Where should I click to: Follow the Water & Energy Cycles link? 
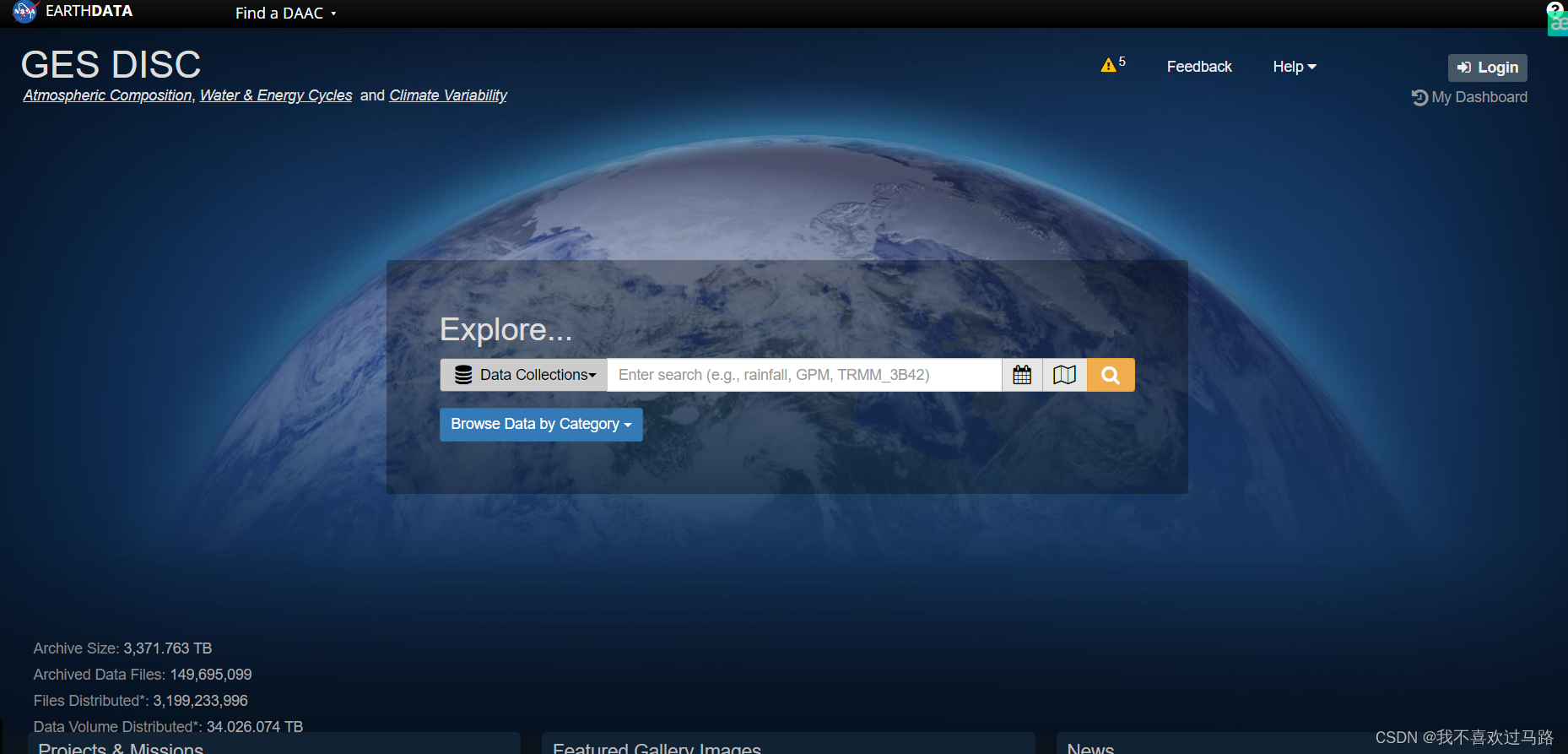[x=276, y=95]
